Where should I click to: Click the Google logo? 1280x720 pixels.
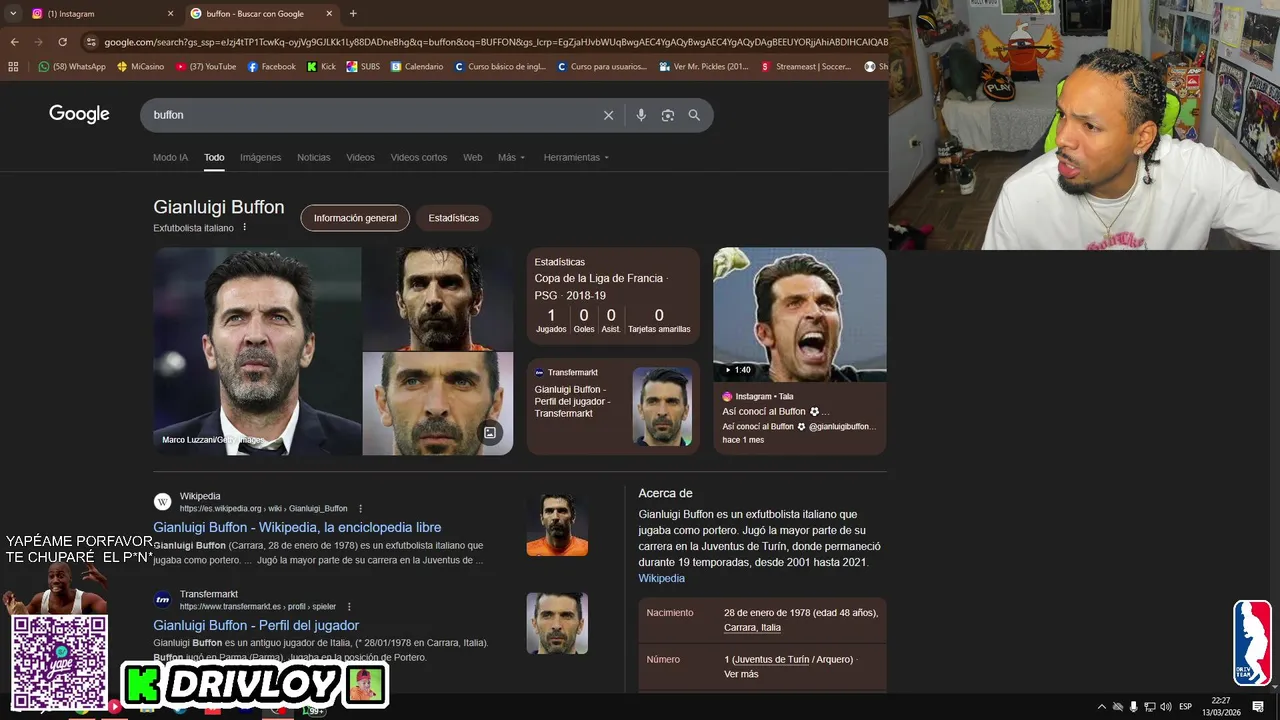click(79, 114)
